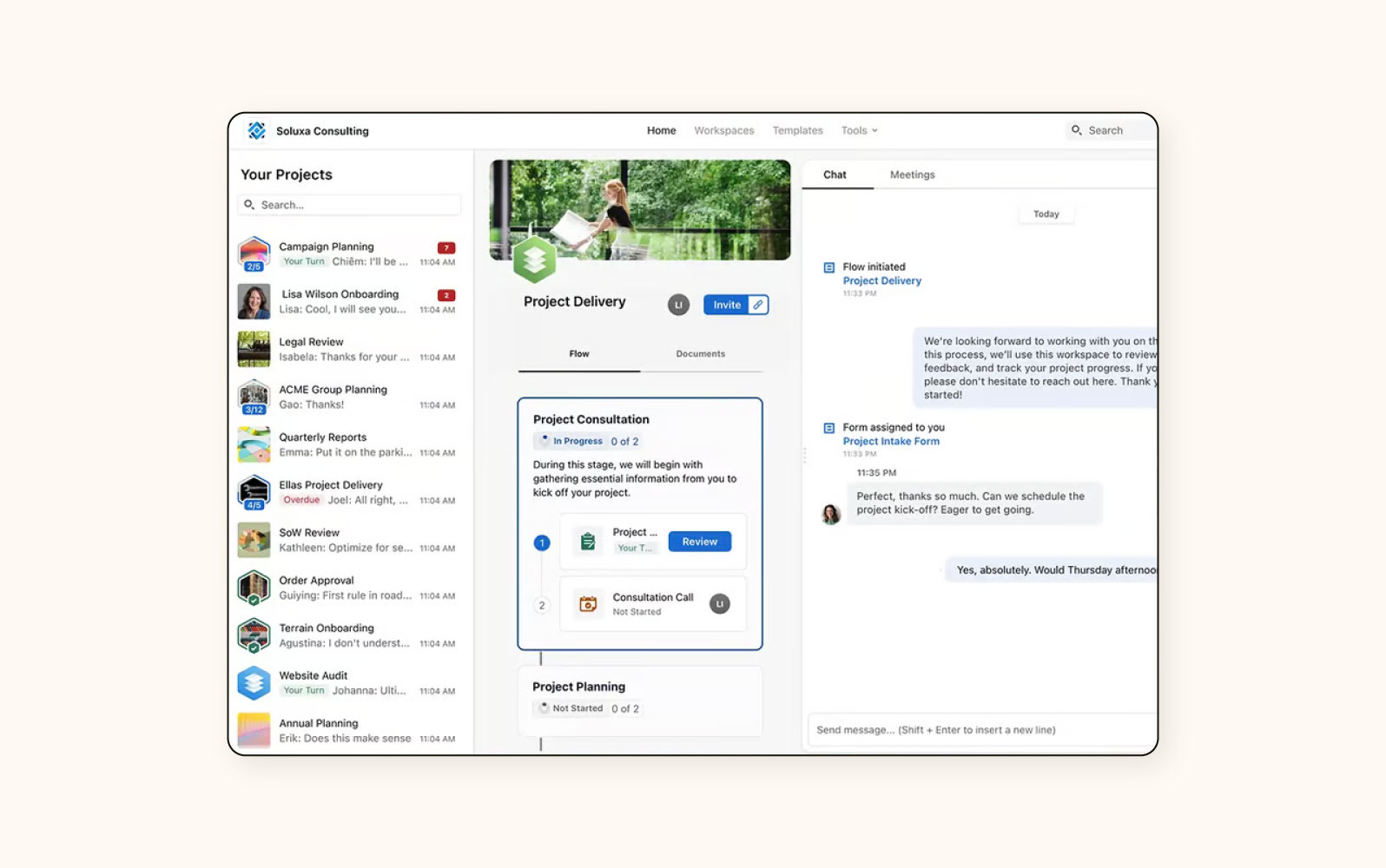Select the Terrain Onboarding project icon
Screen dimensions: 1386x868
254,635
